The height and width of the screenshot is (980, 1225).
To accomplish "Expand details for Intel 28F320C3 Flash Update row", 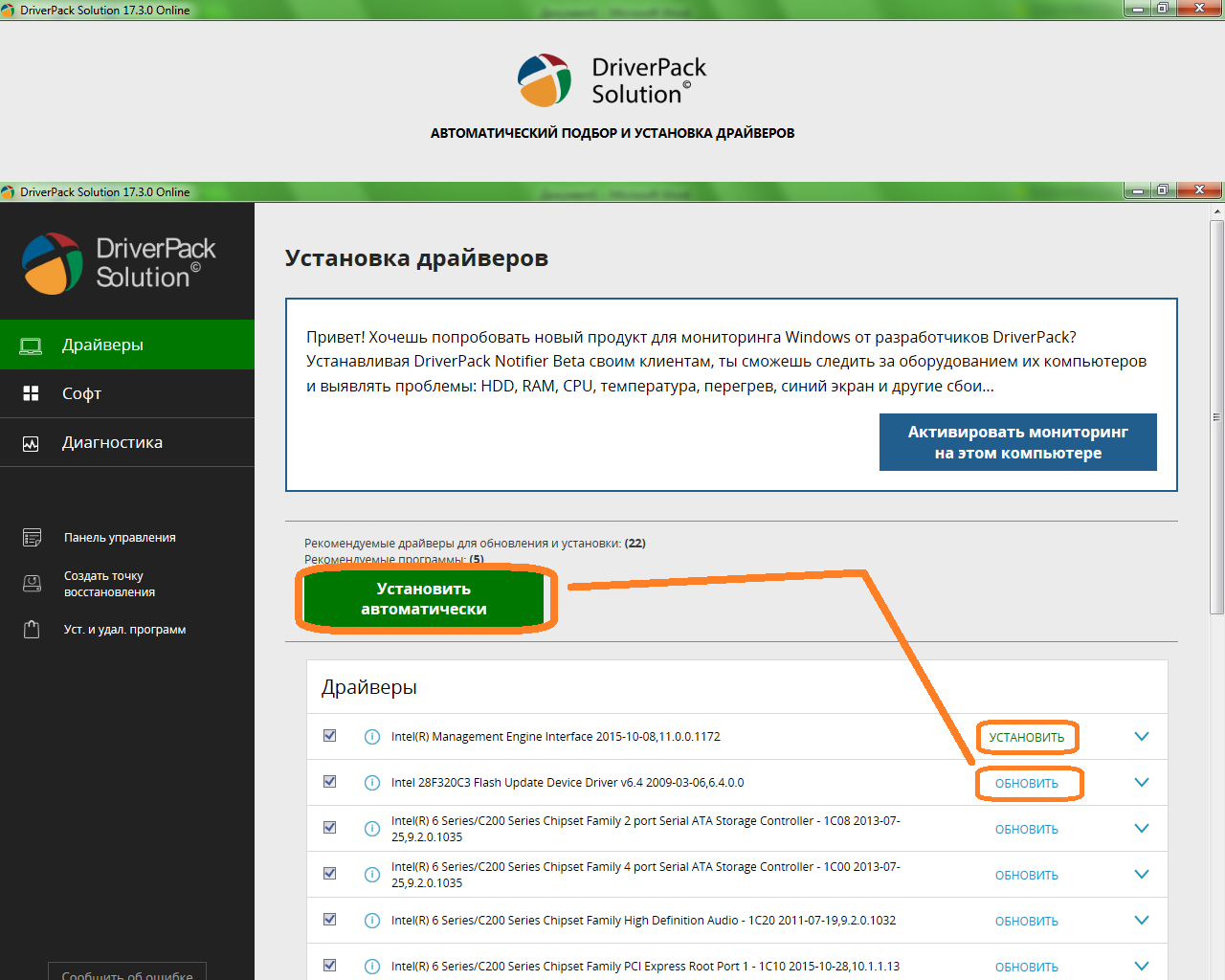I will pyautogui.click(x=1141, y=783).
